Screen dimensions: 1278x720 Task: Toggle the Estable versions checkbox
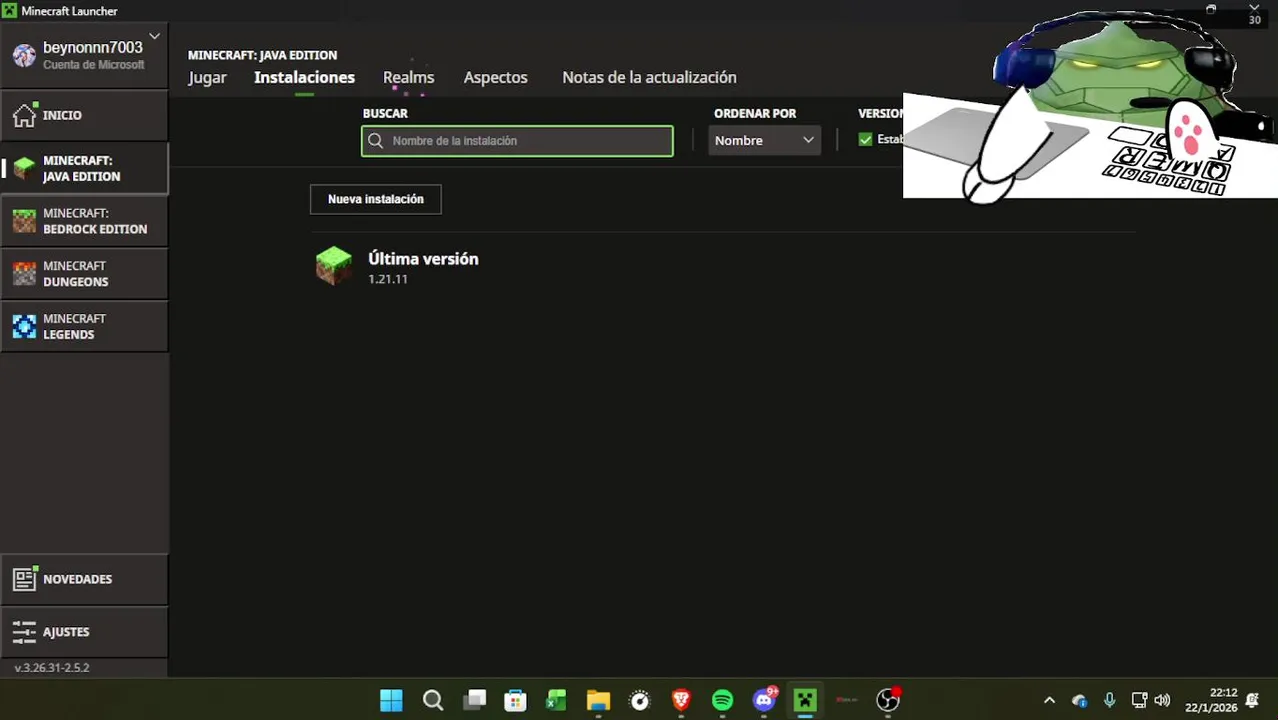[x=865, y=140]
